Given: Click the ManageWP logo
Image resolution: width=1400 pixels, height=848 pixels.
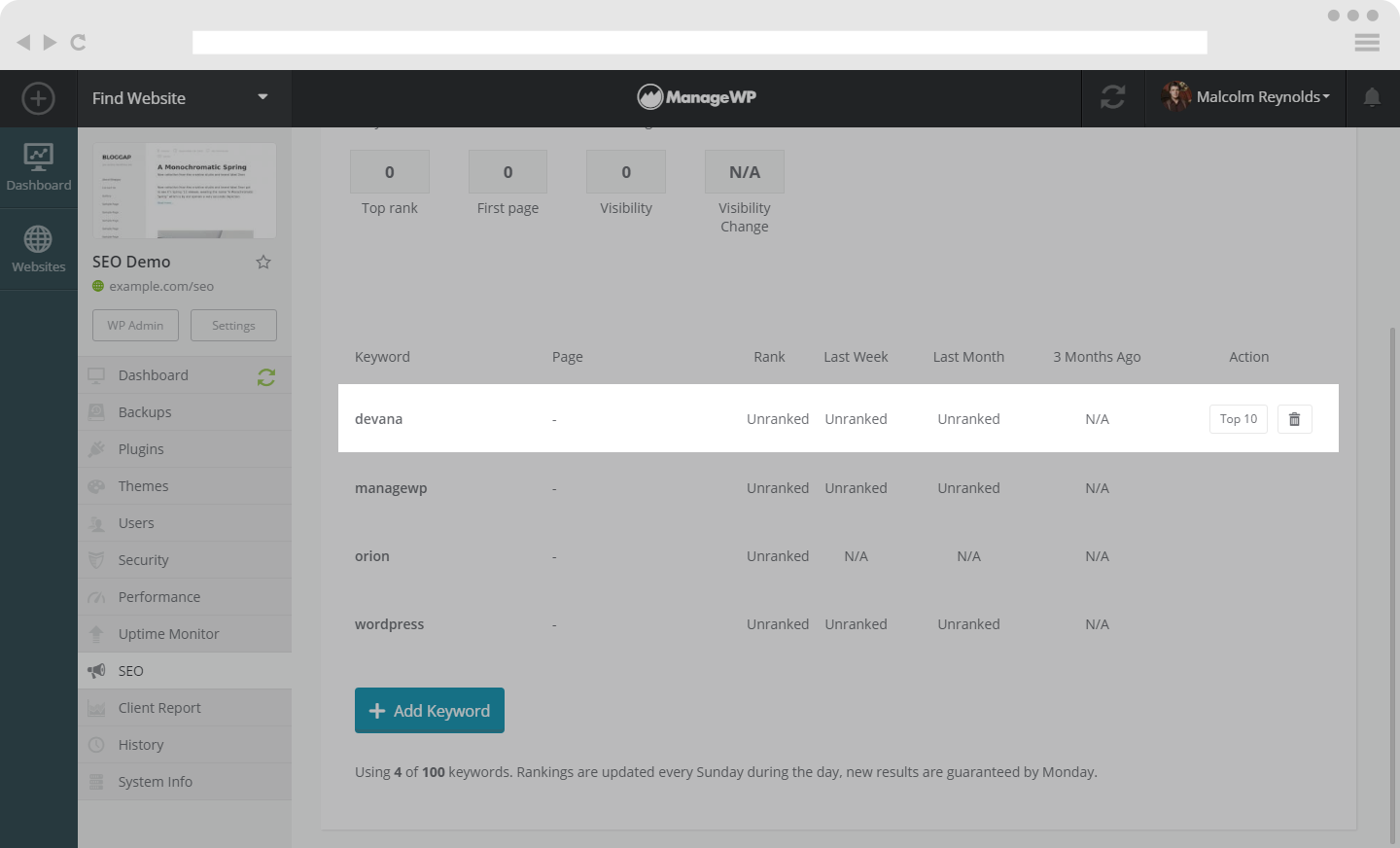Looking at the screenshot, I should coord(696,97).
